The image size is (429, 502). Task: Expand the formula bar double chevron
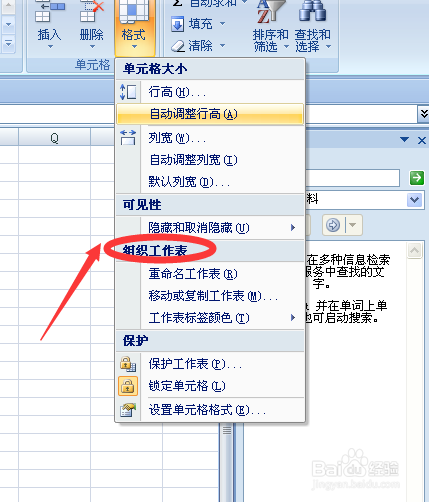423,114
